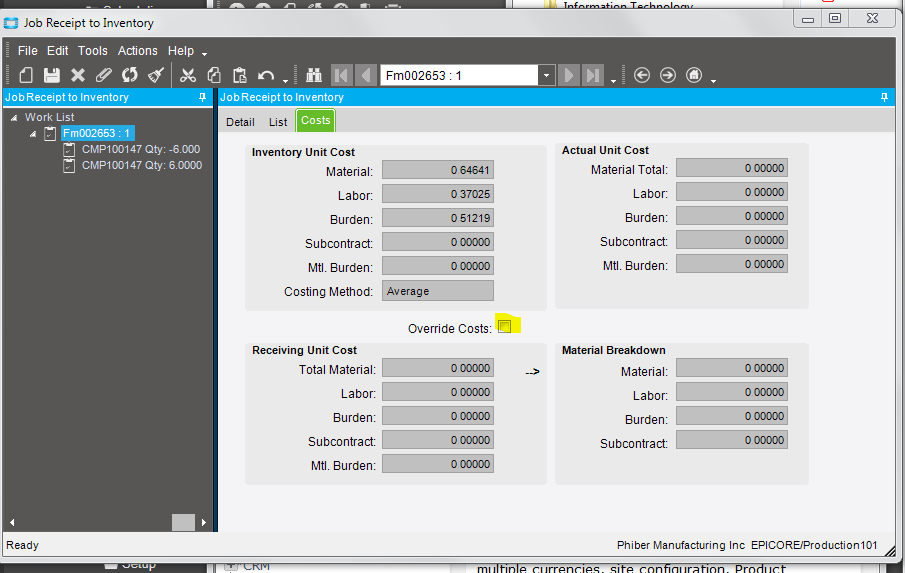Image resolution: width=905 pixels, height=573 pixels.
Task: Click the clipboard icon beside Fm002653 : 1 node
Action: point(50,133)
